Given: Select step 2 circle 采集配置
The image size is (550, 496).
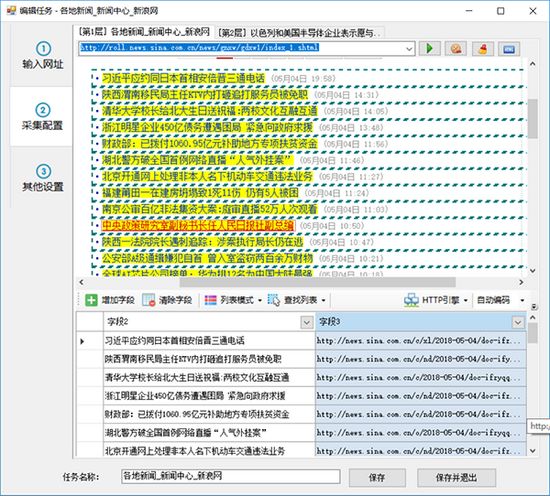Looking at the screenshot, I should (x=43, y=110).
